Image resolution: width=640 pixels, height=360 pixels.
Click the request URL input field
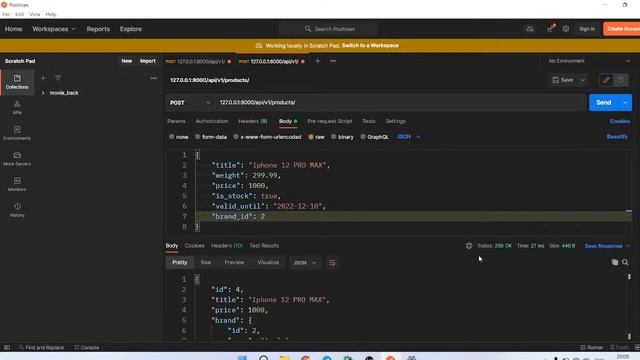coord(400,102)
